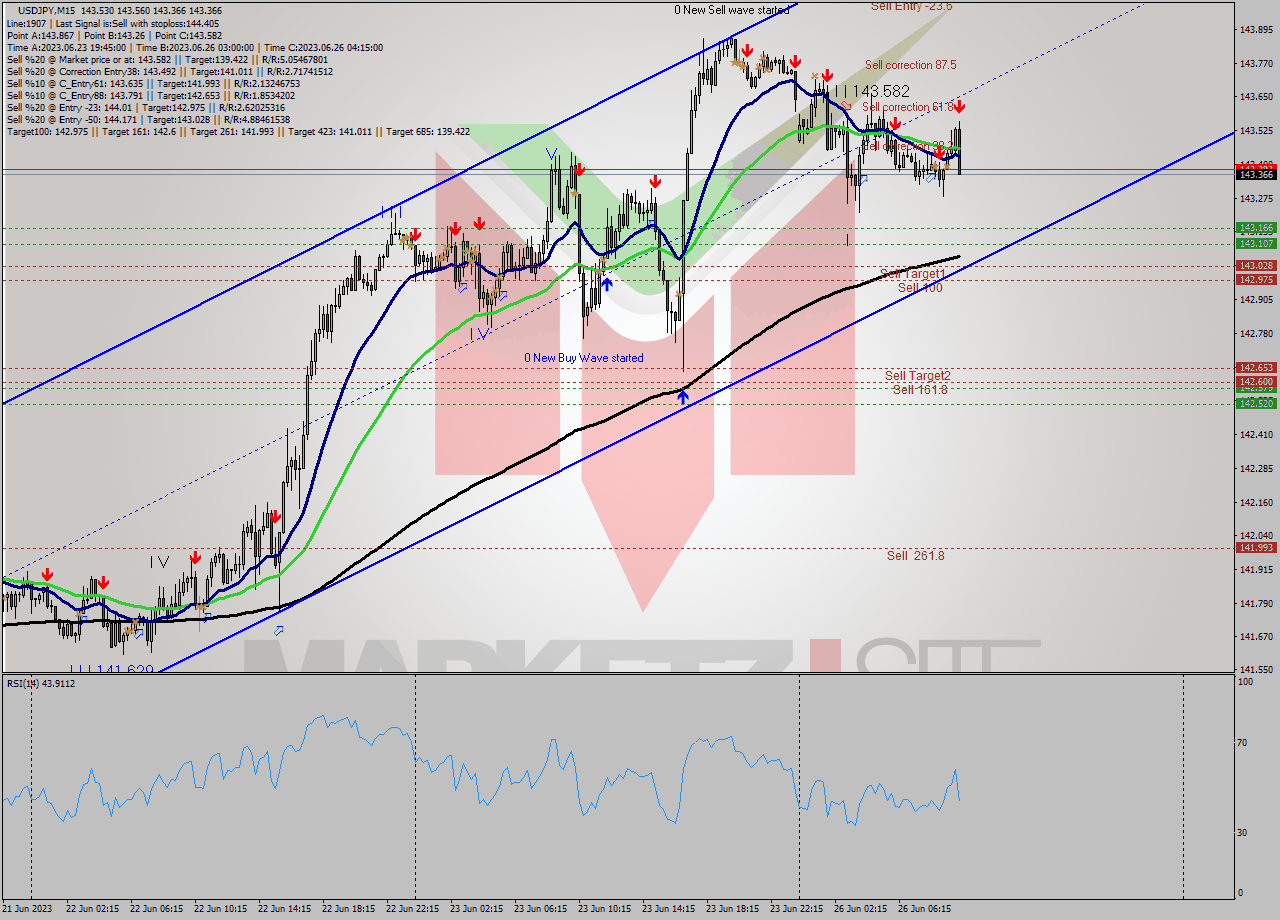Click the '22 Jun 22:15' time label

[412, 909]
